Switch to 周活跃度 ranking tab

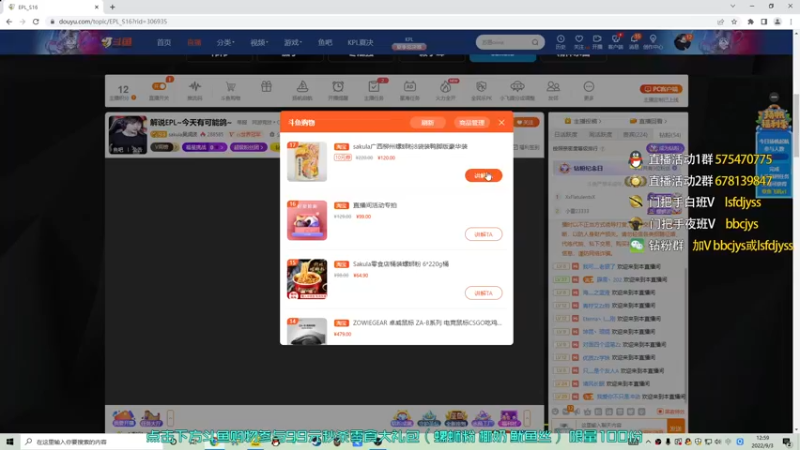(600, 135)
